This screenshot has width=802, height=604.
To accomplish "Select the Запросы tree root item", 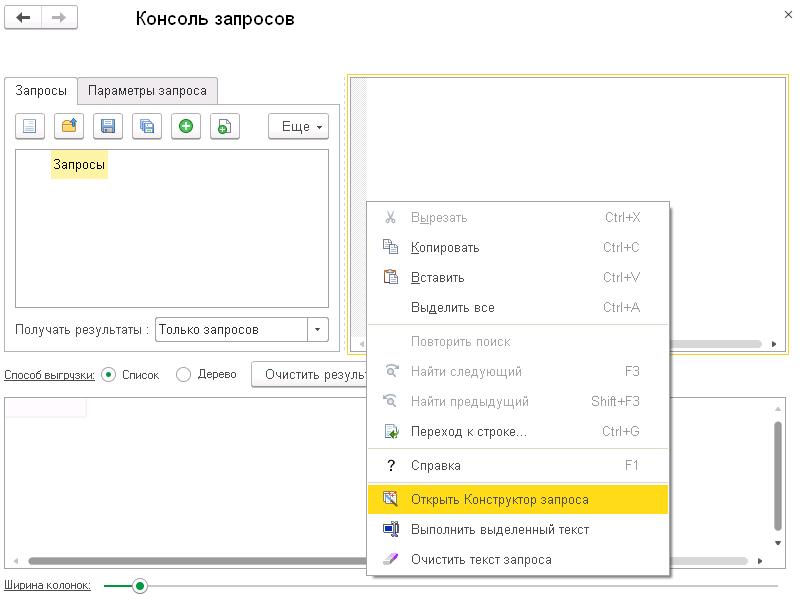I will pos(79,165).
